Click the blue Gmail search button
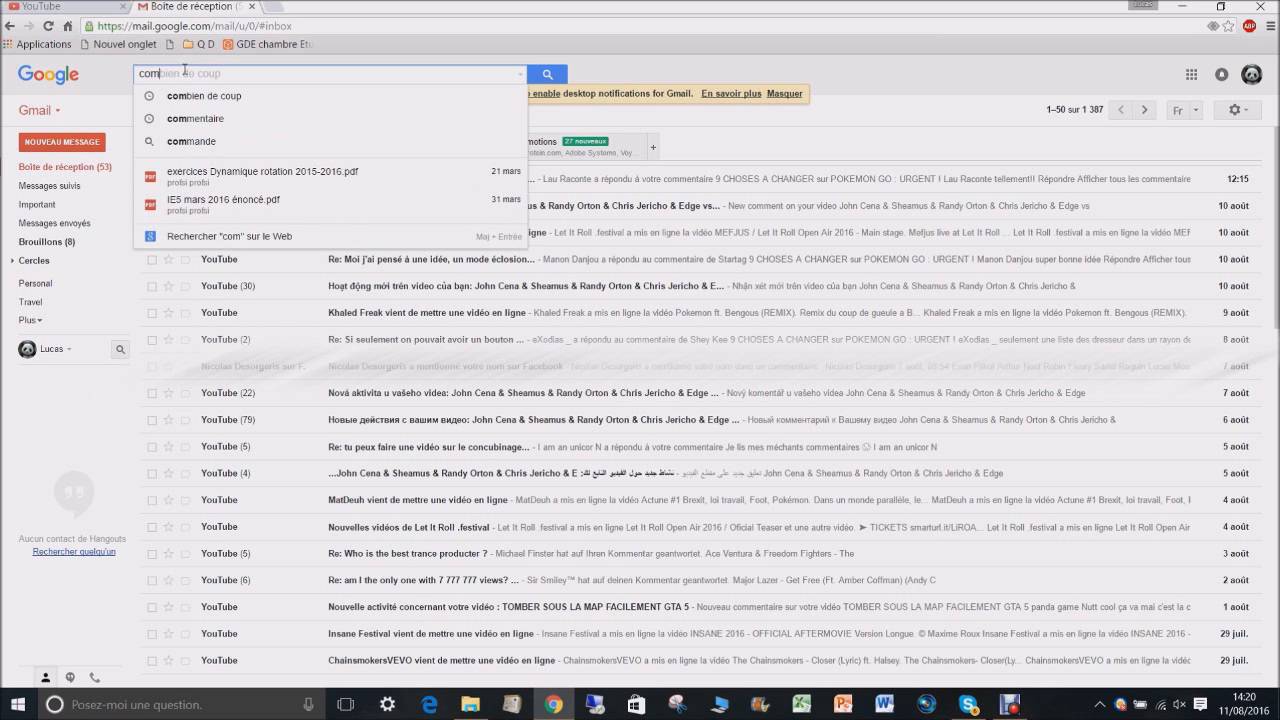Image resolution: width=1280 pixels, height=720 pixels. pyautogui.click(x=547, y=74)
